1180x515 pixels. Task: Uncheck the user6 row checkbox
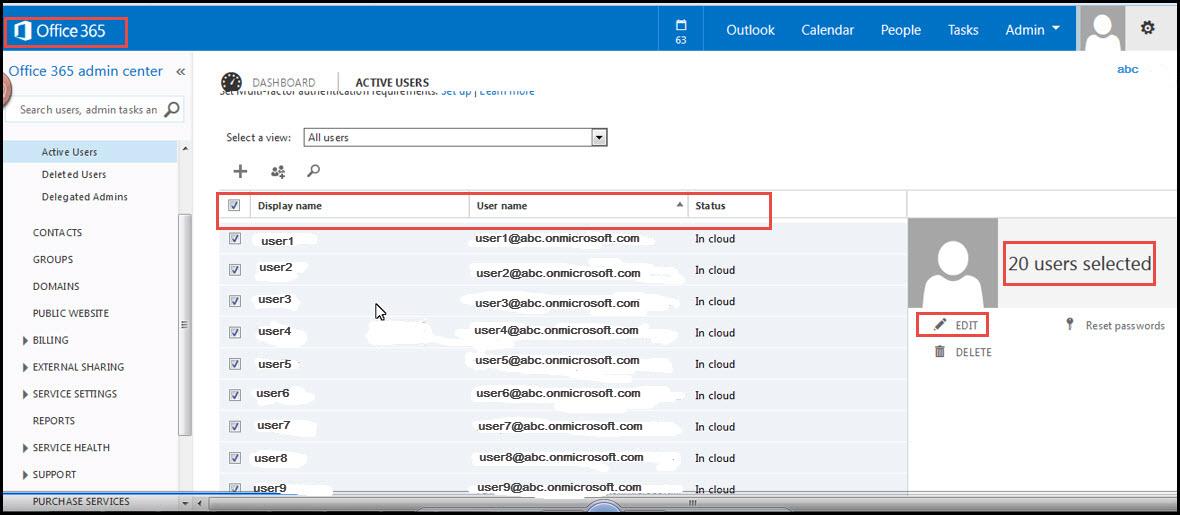click(x=235, y=395)
